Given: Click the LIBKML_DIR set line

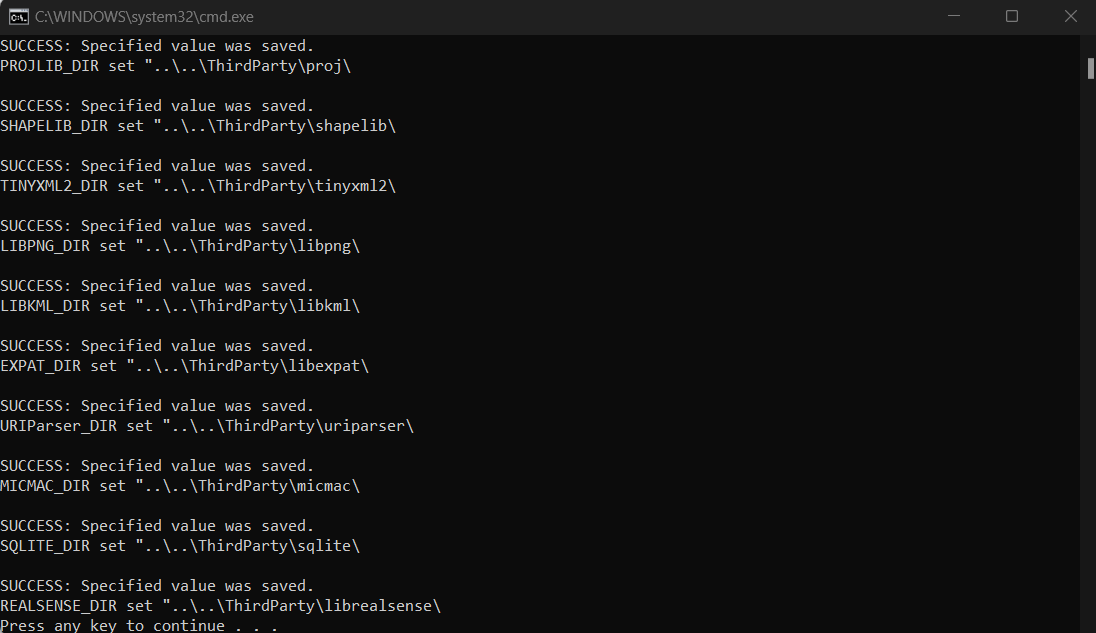Looking at the screenshot, I should [180, 306].
